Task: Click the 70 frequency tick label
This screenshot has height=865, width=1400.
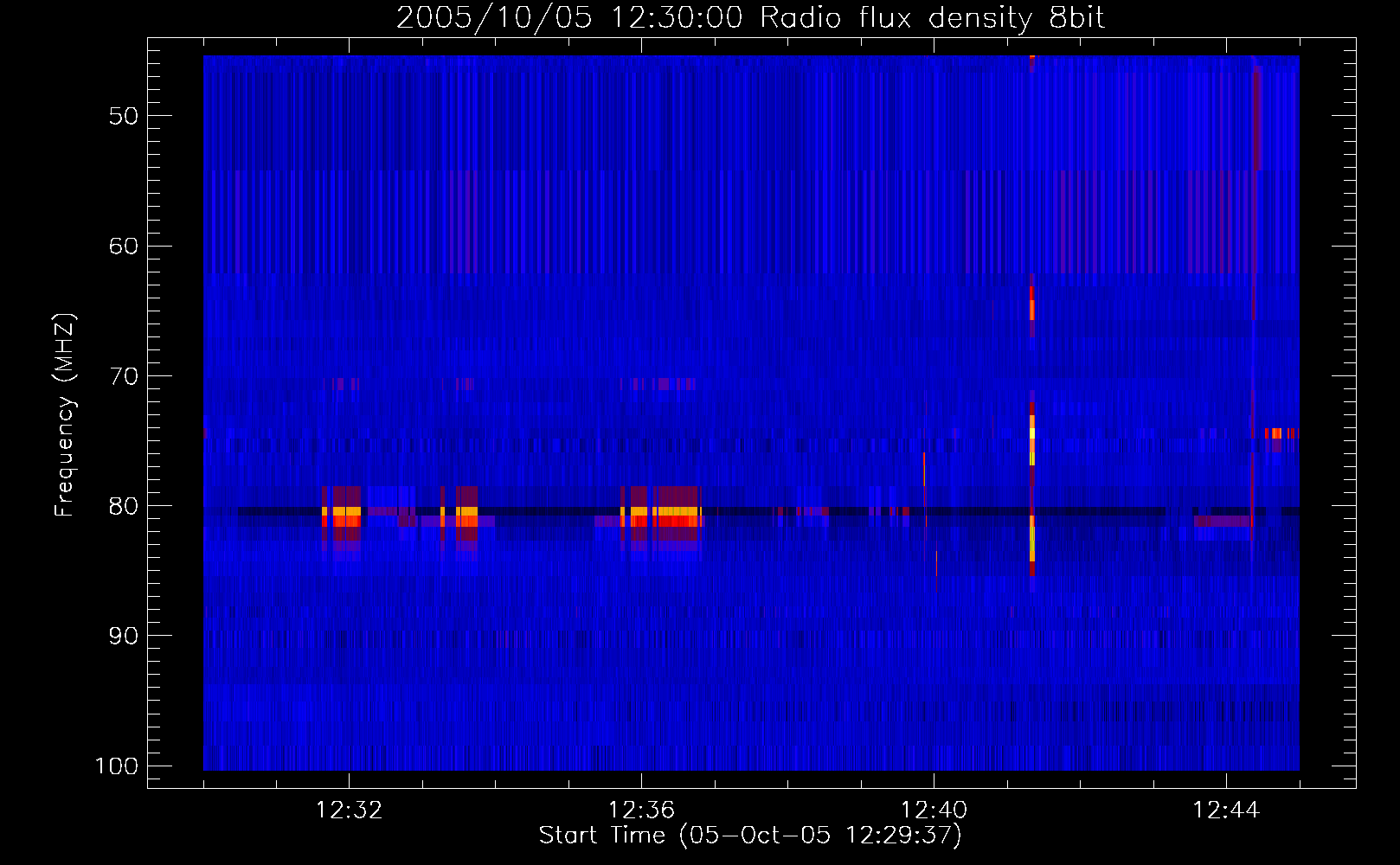Action: [124, 376]
